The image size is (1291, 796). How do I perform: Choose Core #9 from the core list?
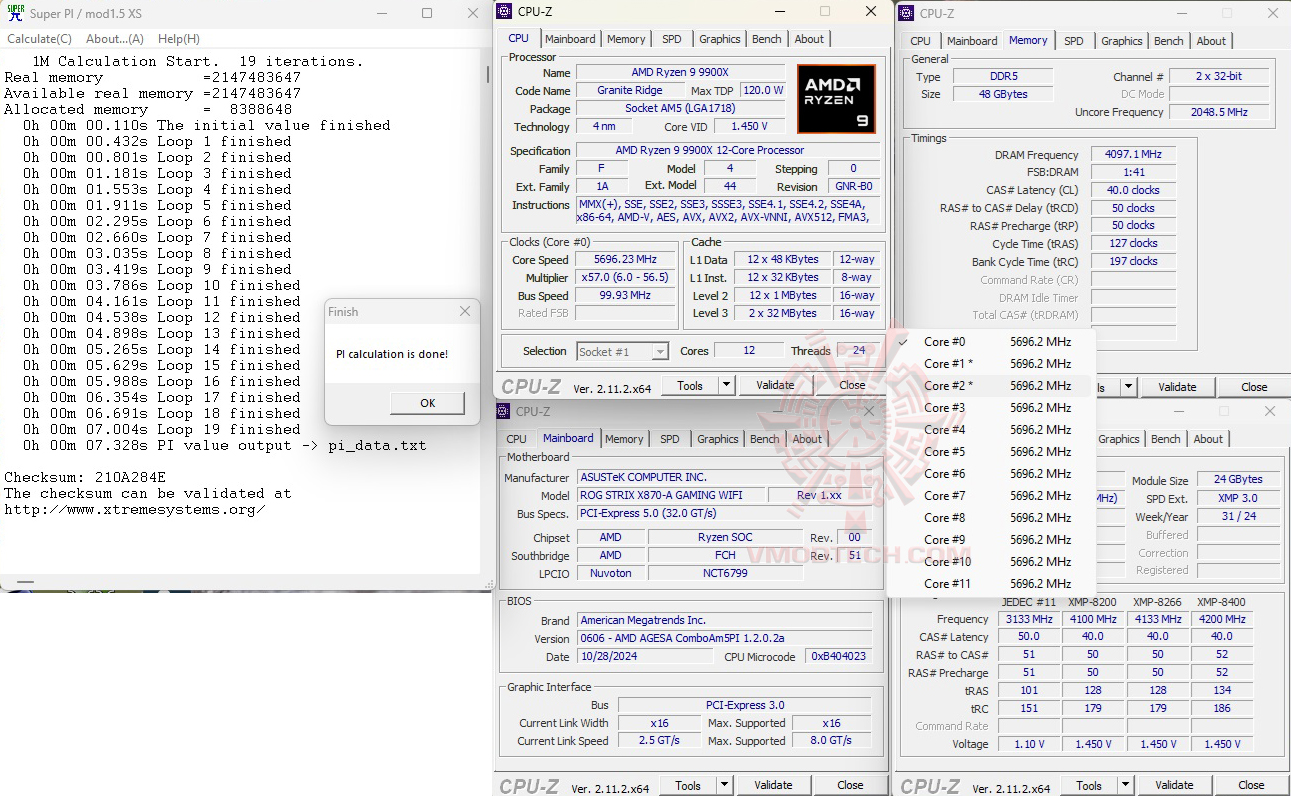991,540
